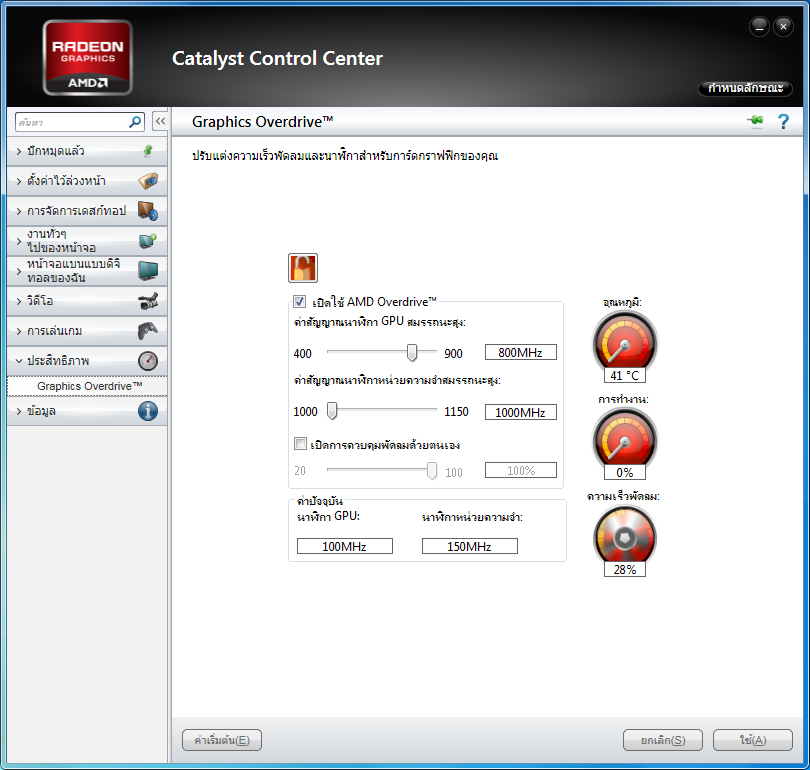
Task: Collapse the performance gauge sidebar category
Action: [x=87, y=361]
